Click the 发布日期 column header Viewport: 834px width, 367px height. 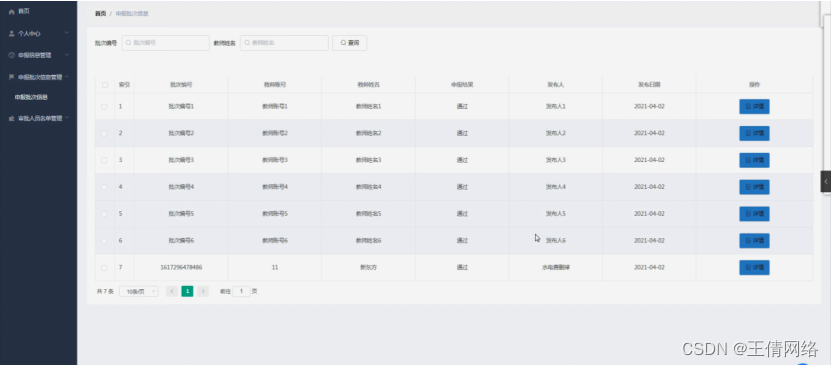(649, 85)
